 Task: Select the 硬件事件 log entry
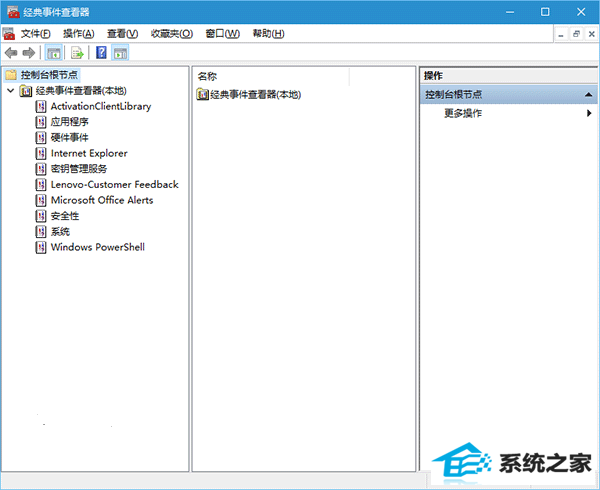[x=70, y=138]
